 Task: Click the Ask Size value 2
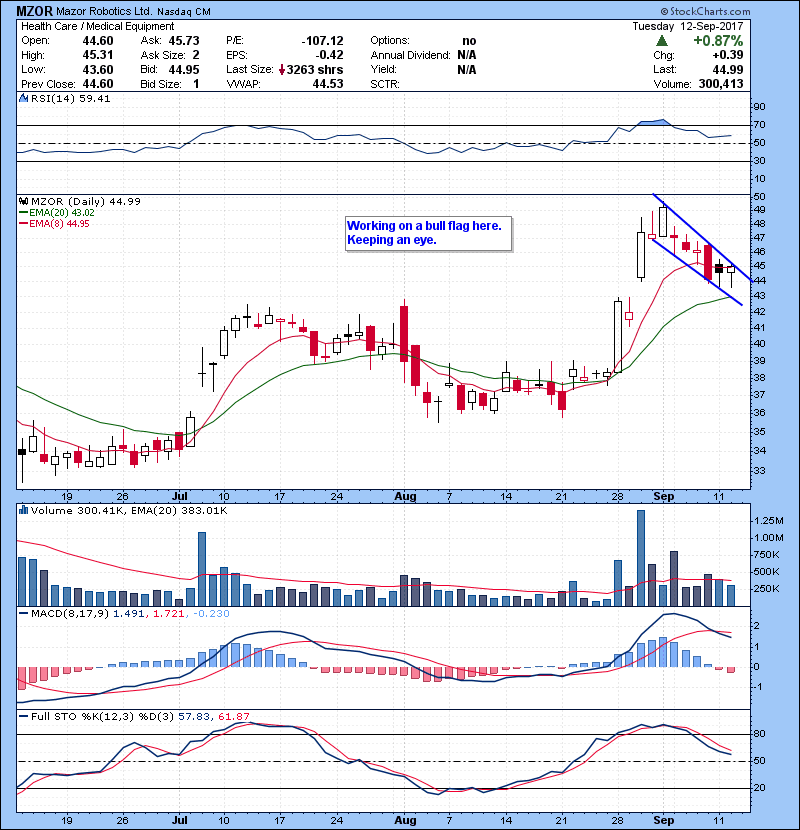(x=196, y=55)
